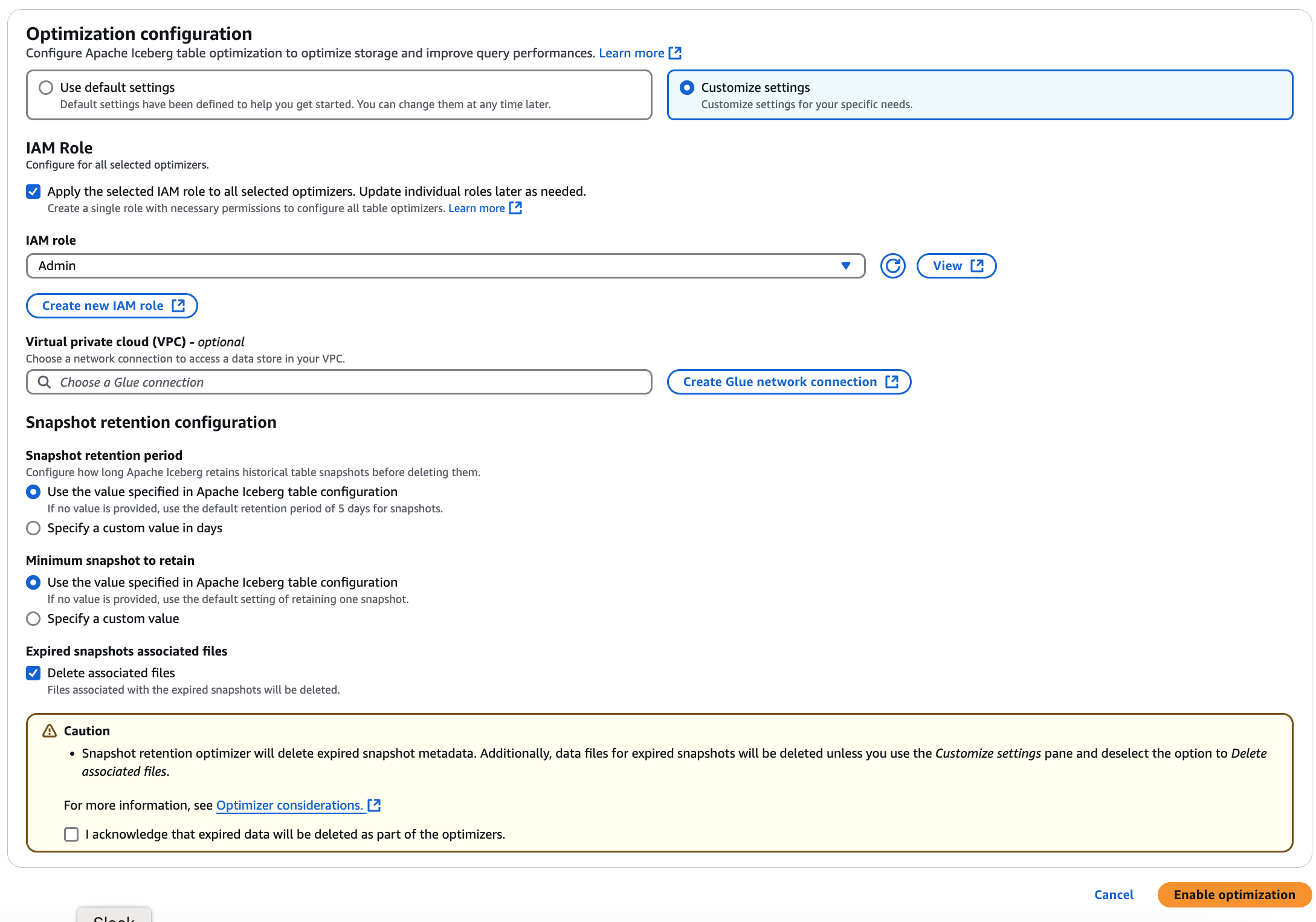Choose Specify a custom value for minimum snapshots

point(33,619)
